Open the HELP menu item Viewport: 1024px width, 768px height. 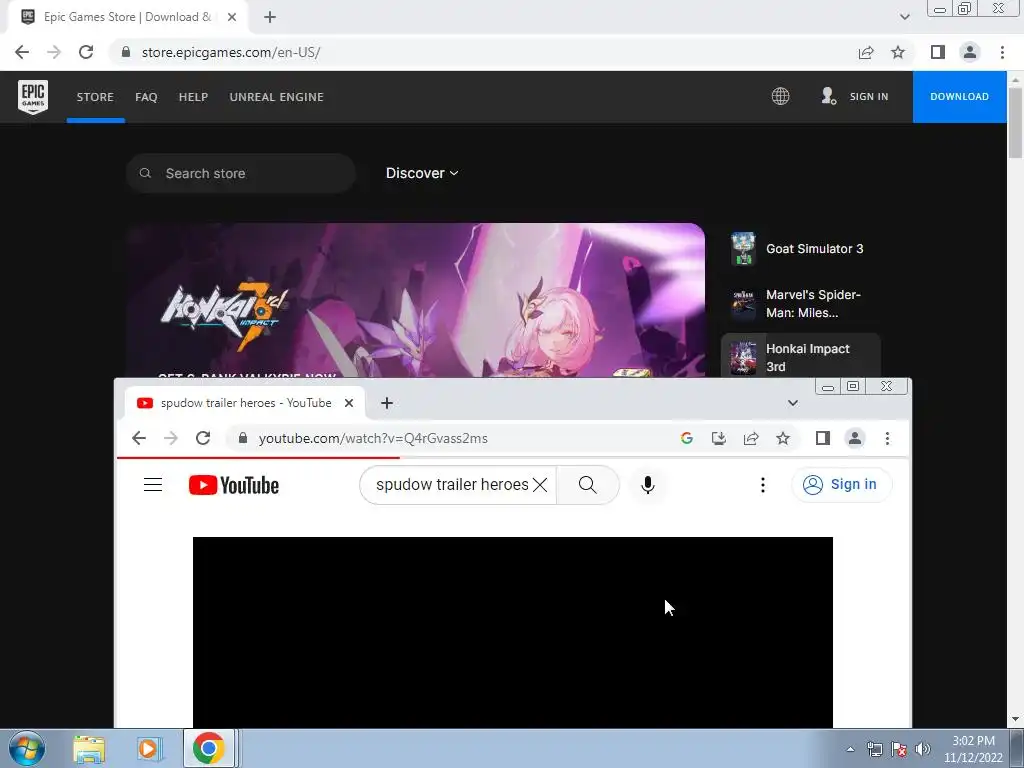click(x=193, y=97)
